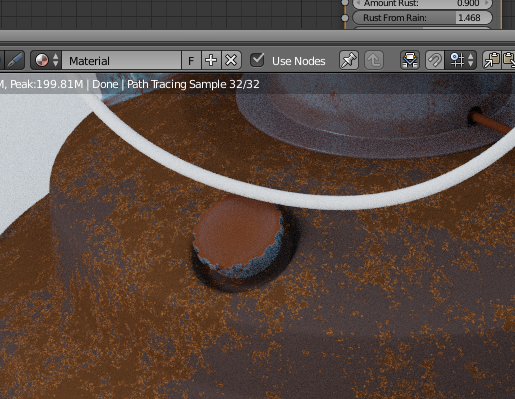The image size is (515, 399).
Task: Adjust the Amount Rust slider
Action: click(422, 3)
